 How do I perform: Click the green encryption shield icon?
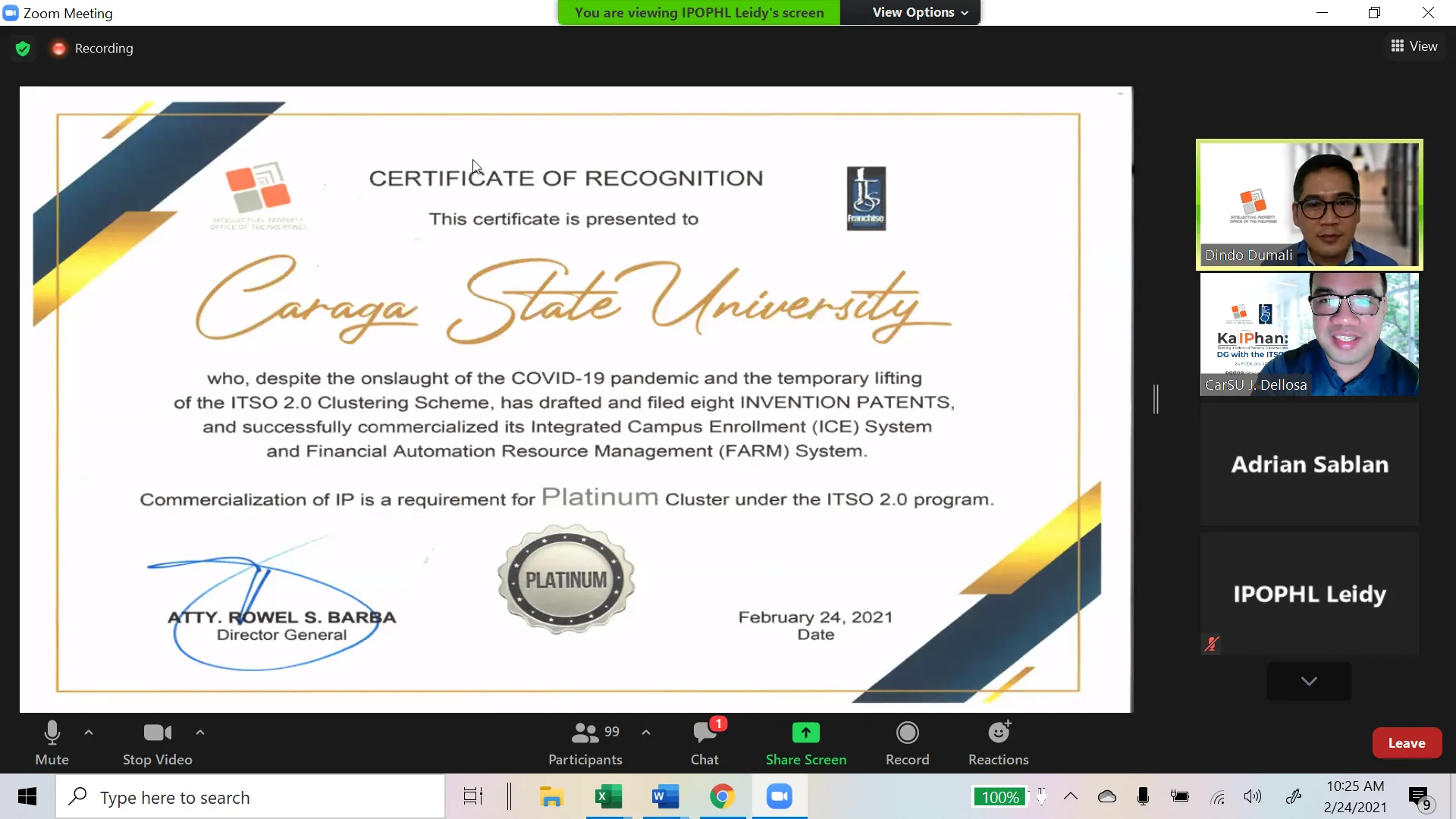pyautogui.click(x=23, y=49)
